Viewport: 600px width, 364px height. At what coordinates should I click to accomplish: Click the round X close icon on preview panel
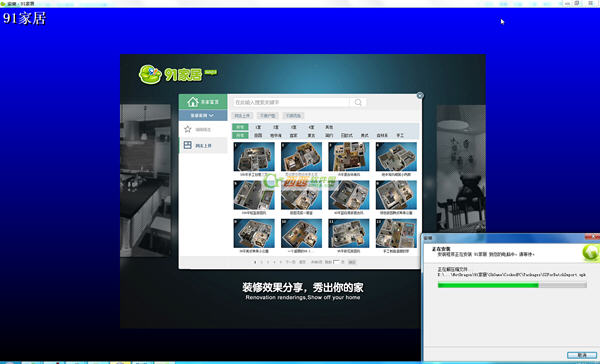tap(420, 95)
